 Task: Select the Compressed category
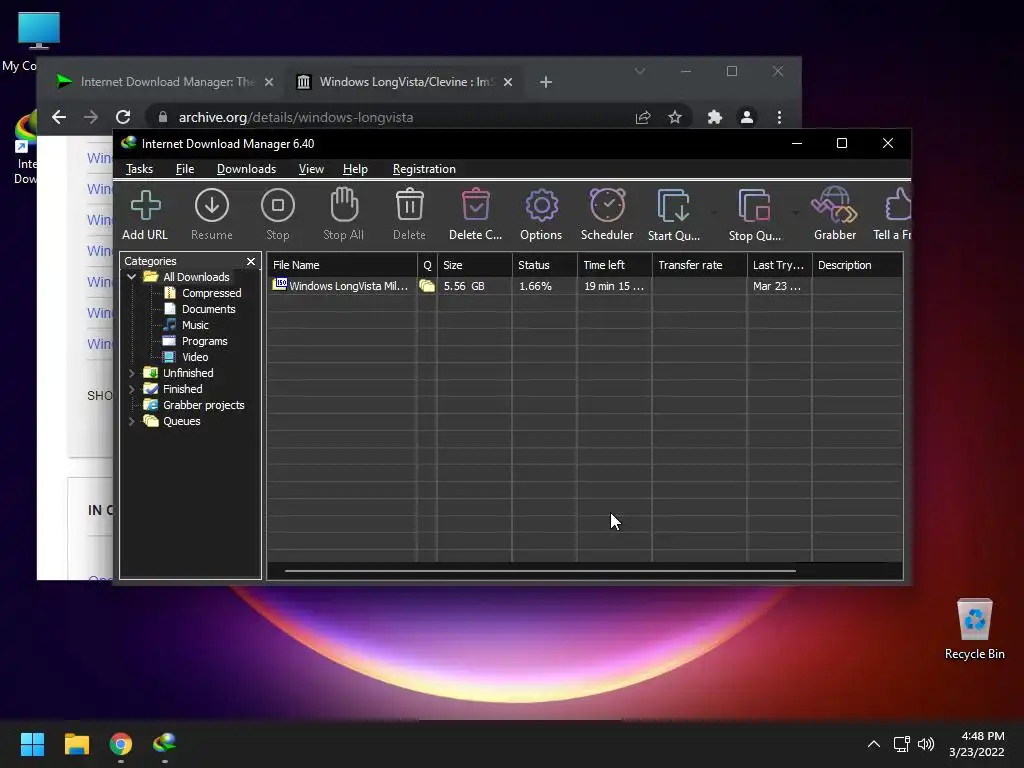pos(211,293)
